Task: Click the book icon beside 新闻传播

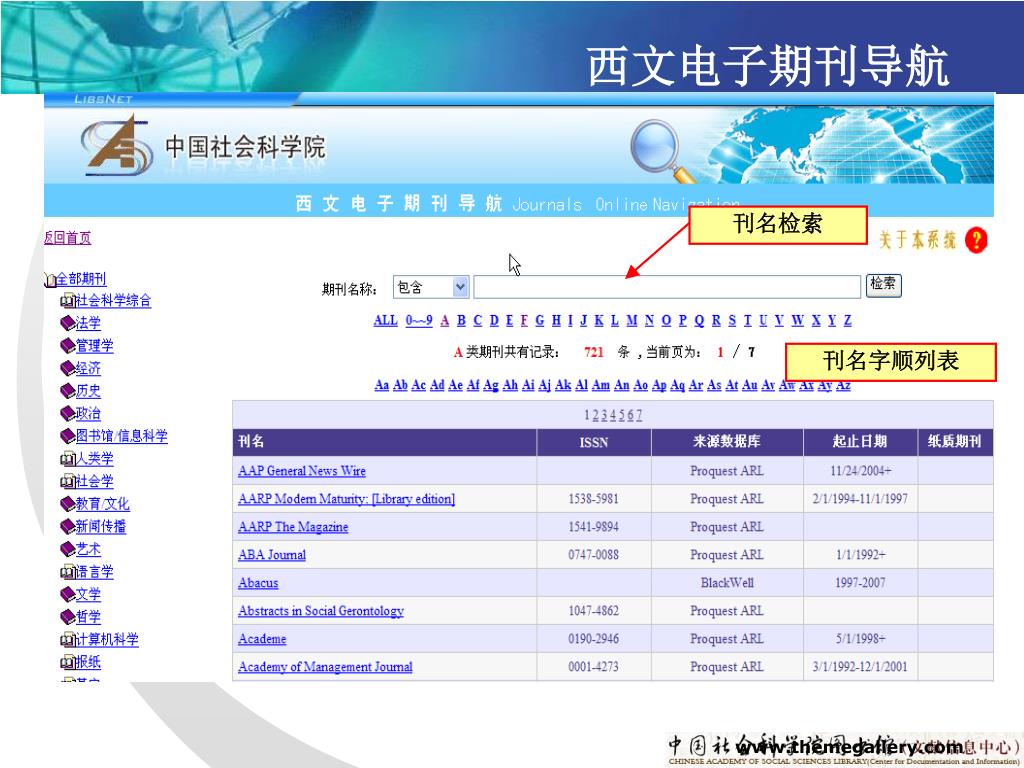Action: click(x=67, y=526)
